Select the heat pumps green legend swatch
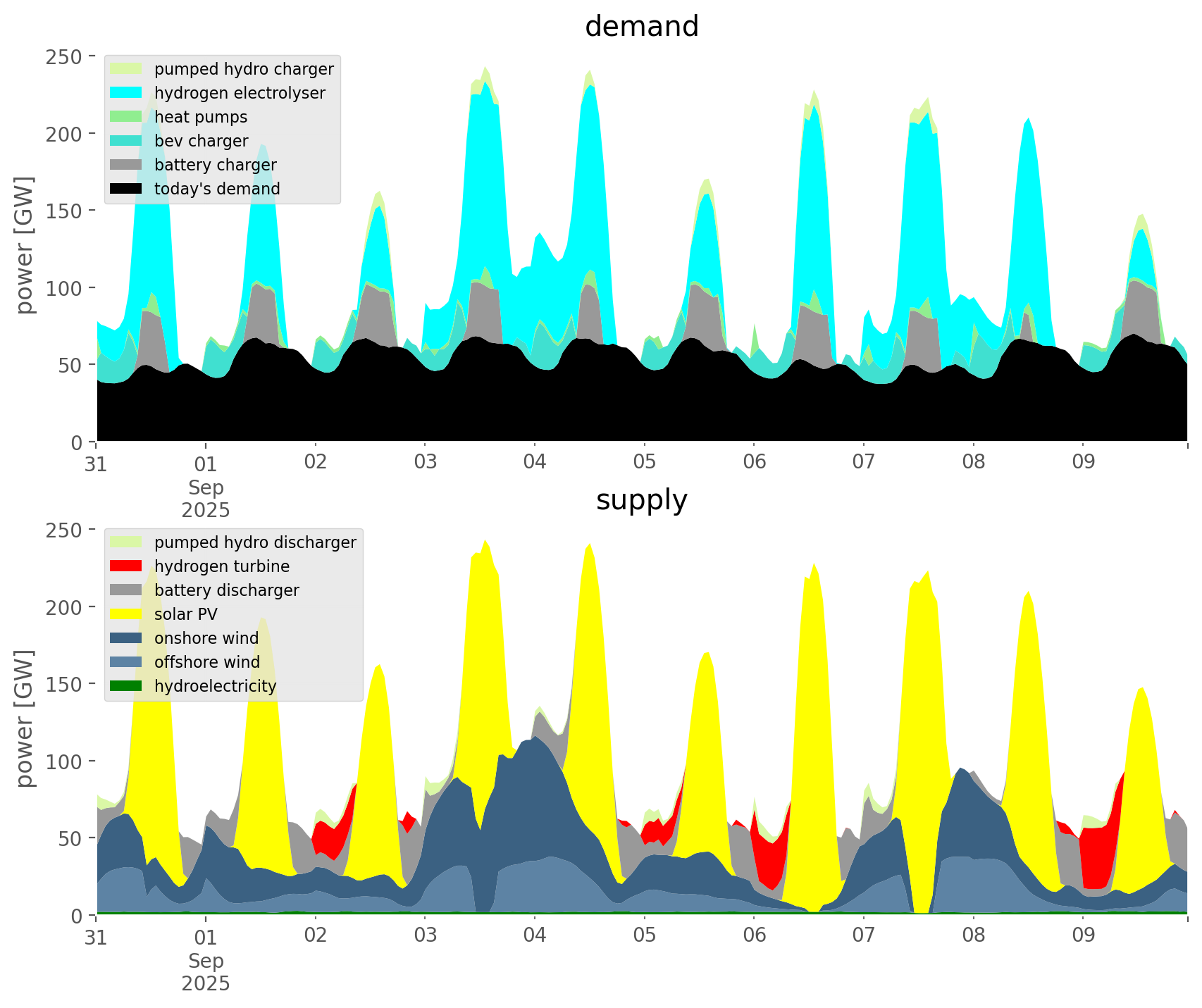1202x1008 pixels. click(x=126, y=117)
